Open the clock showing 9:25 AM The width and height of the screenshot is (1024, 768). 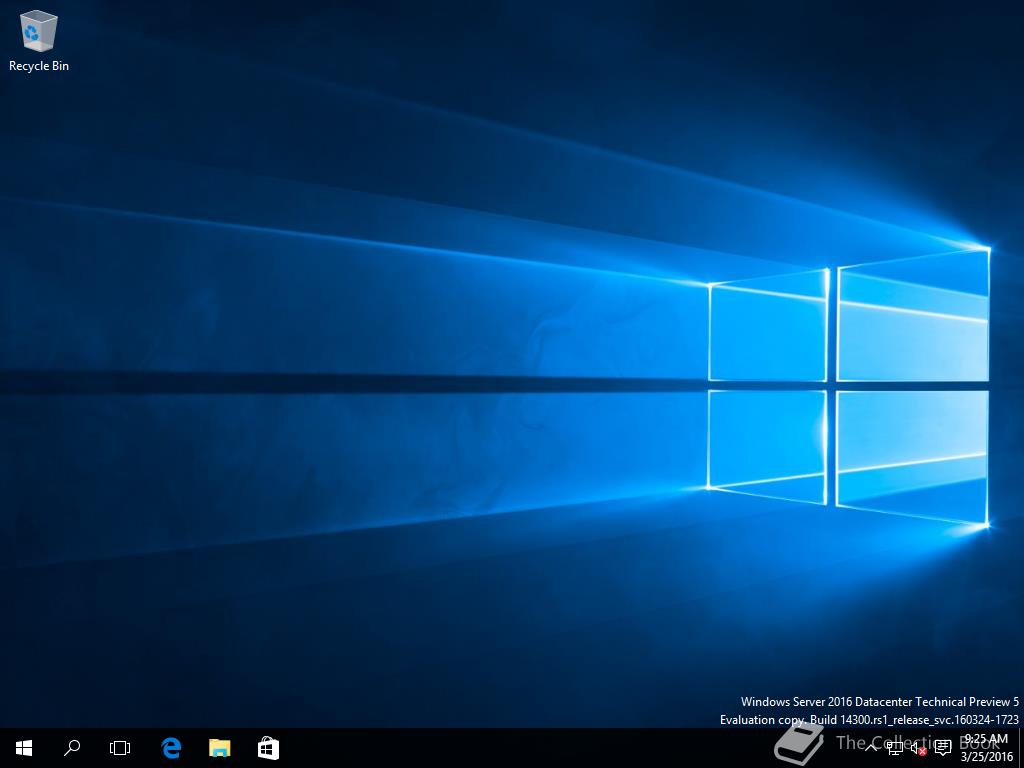click(986, 748)
